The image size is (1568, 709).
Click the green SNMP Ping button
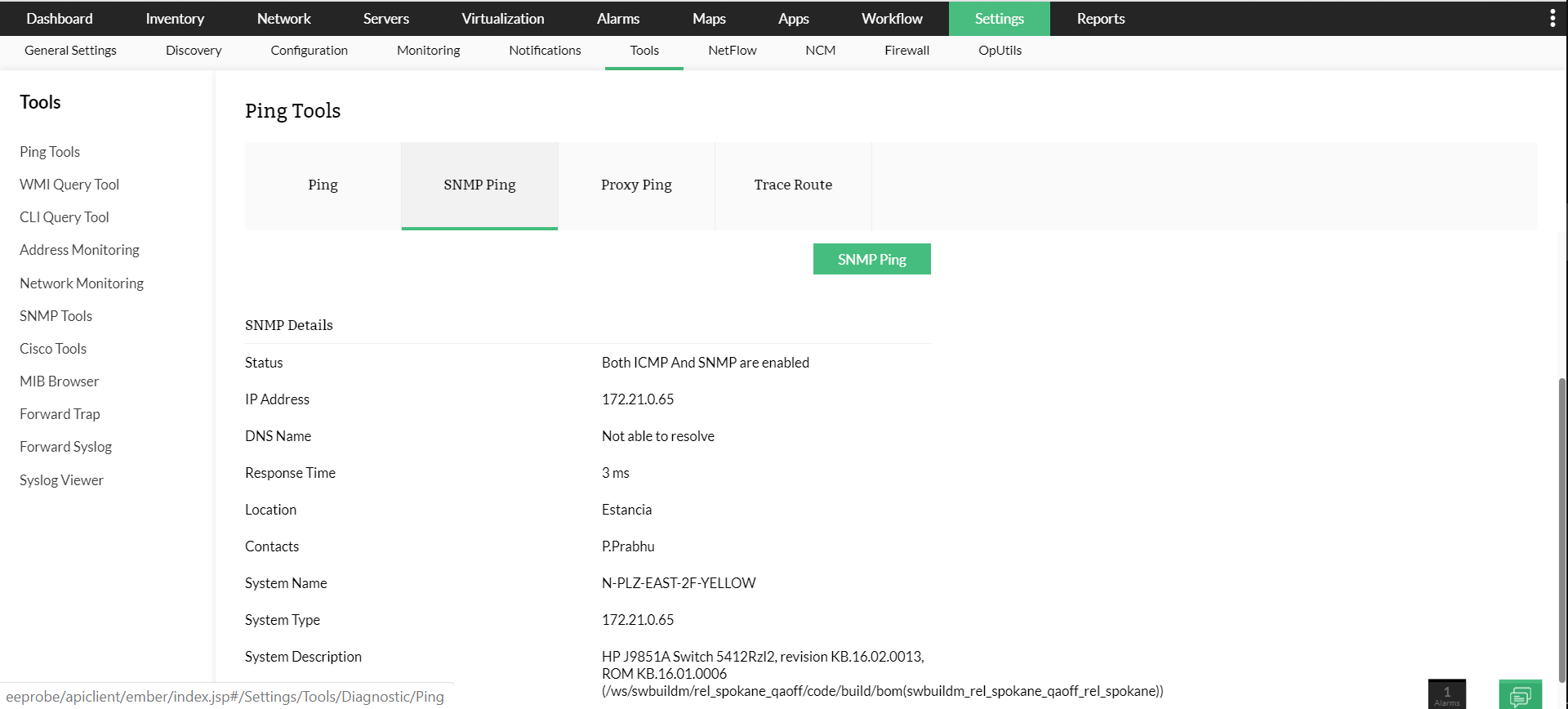[871, 259]
